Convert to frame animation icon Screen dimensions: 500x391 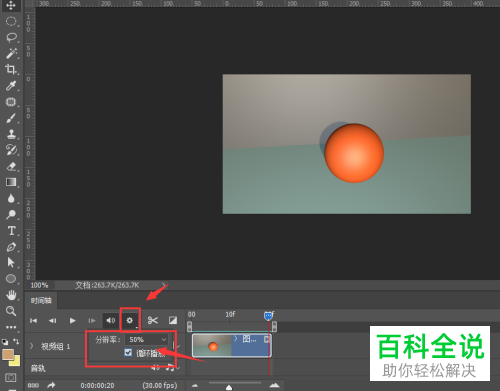point(33,385)
